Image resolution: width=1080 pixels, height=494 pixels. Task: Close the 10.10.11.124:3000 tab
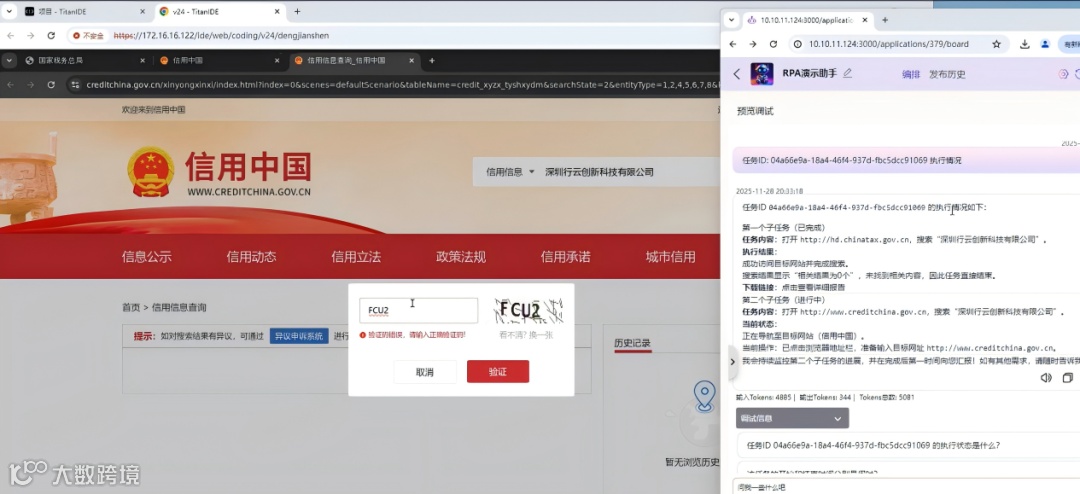[866, 20]
